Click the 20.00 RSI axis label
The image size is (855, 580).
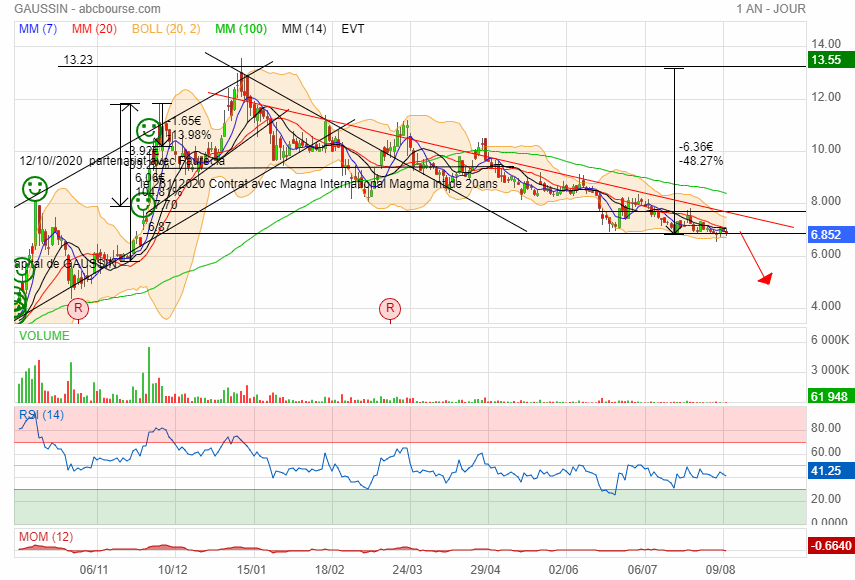tap(826, 499)
